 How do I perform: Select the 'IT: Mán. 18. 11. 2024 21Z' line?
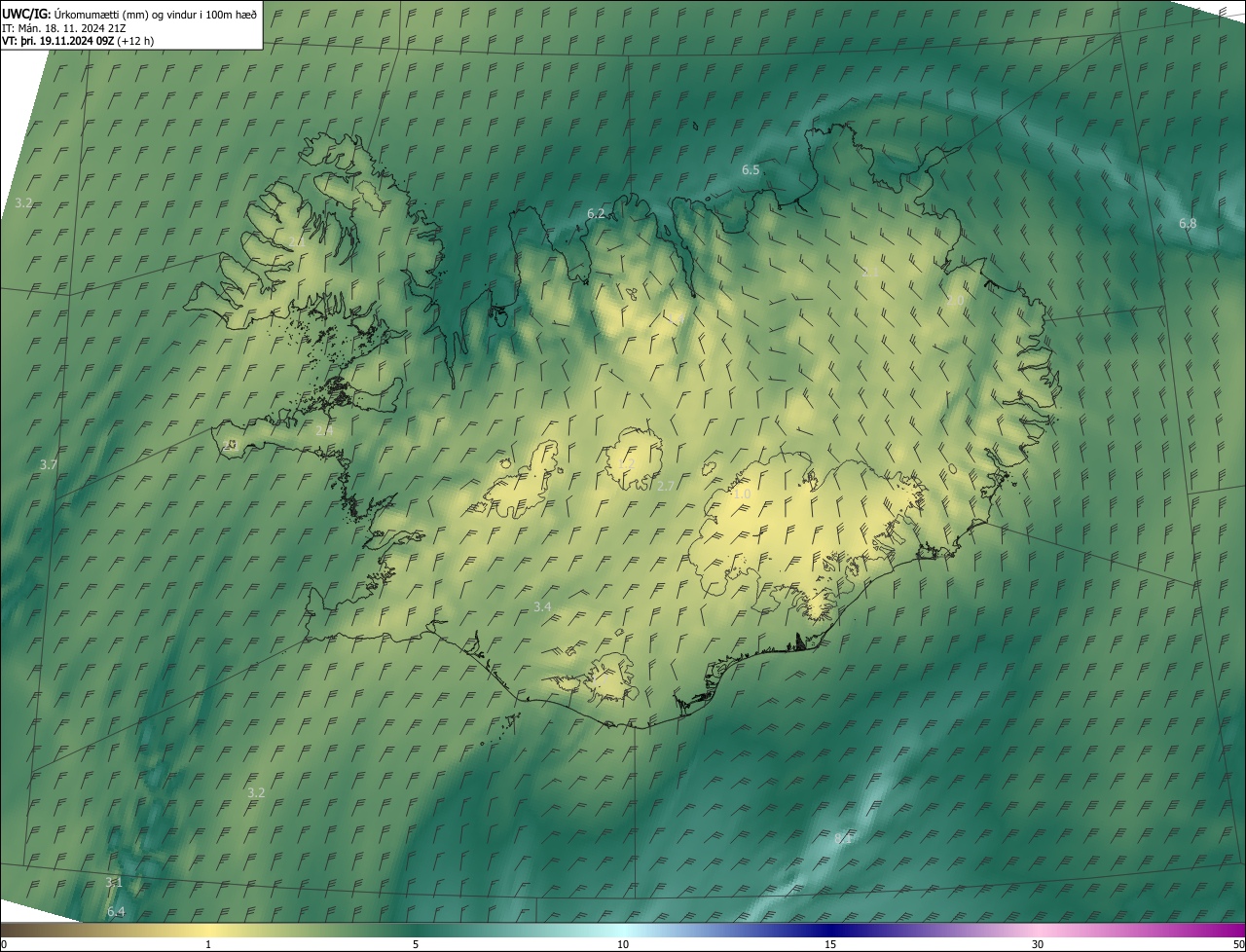[x=64, y=27]
